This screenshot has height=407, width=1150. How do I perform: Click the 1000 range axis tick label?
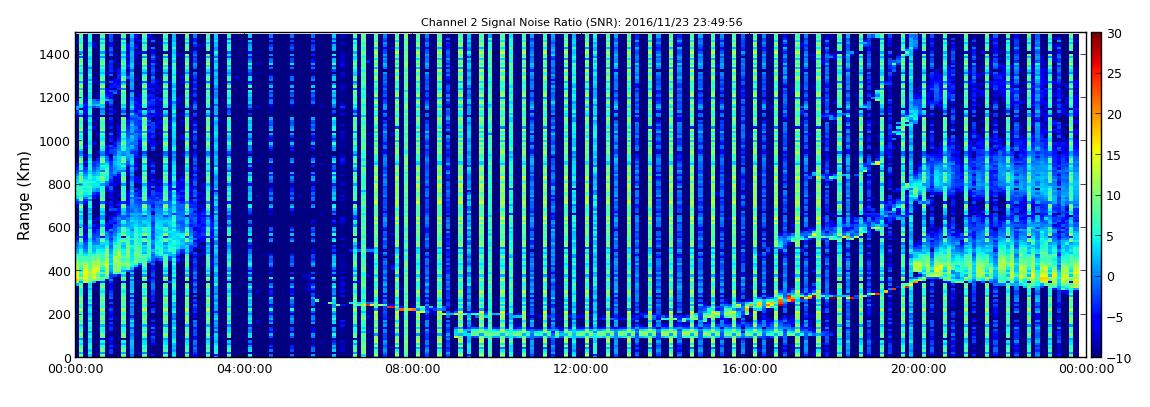(x=56, y=141)
